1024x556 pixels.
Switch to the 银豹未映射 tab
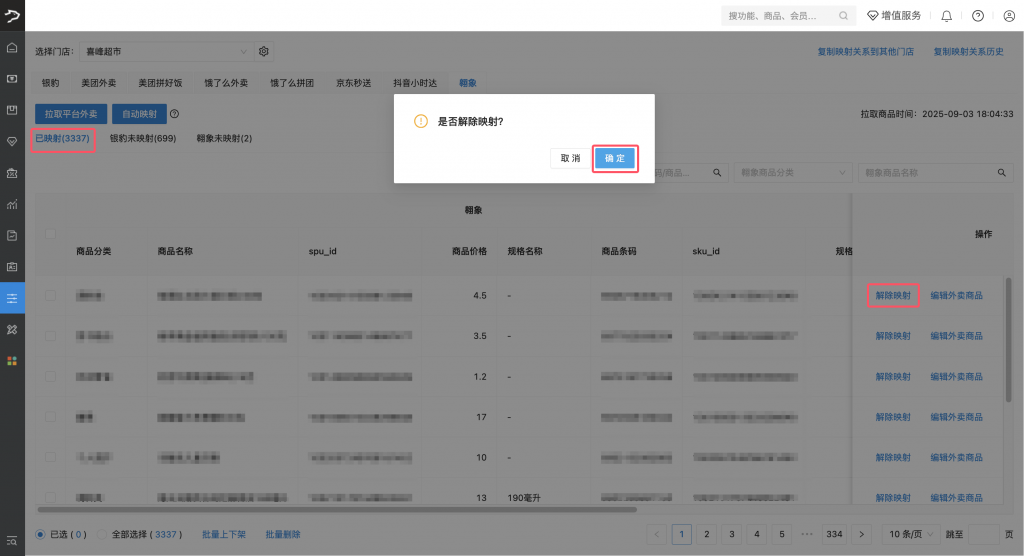pyautogui.click(x=143, y=138)
